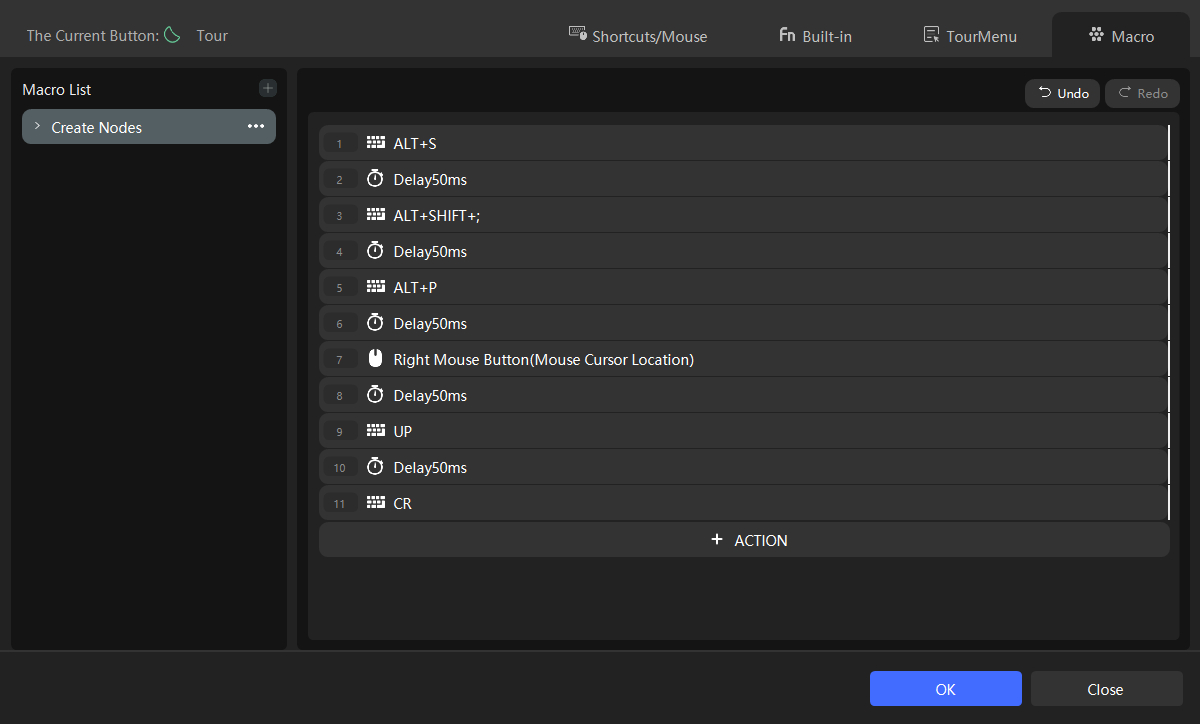Viewport: 1200px width, 724px height.
Task: Open the Built-in tab
Action: point(815,36)
